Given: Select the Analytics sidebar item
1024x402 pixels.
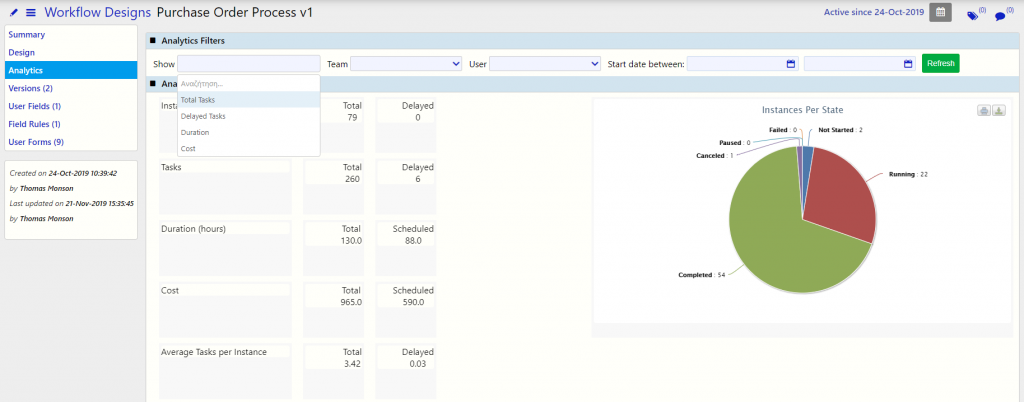Looking at the screenshot, I should (71, 70).
